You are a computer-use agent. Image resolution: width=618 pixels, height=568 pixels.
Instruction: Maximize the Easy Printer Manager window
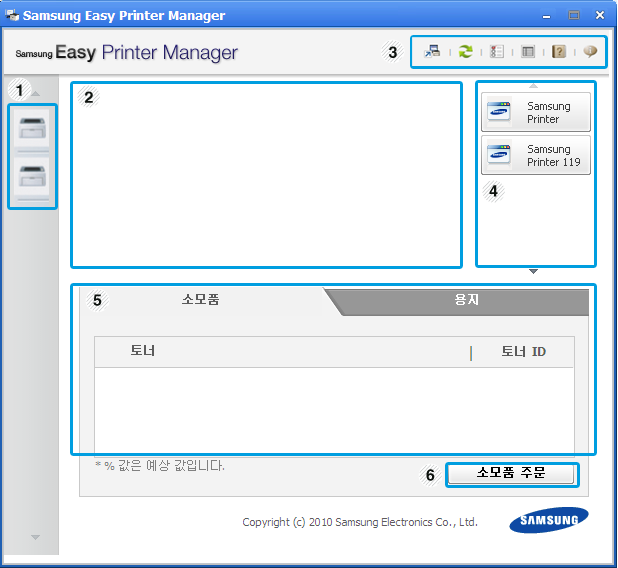(x=574, y=15)
